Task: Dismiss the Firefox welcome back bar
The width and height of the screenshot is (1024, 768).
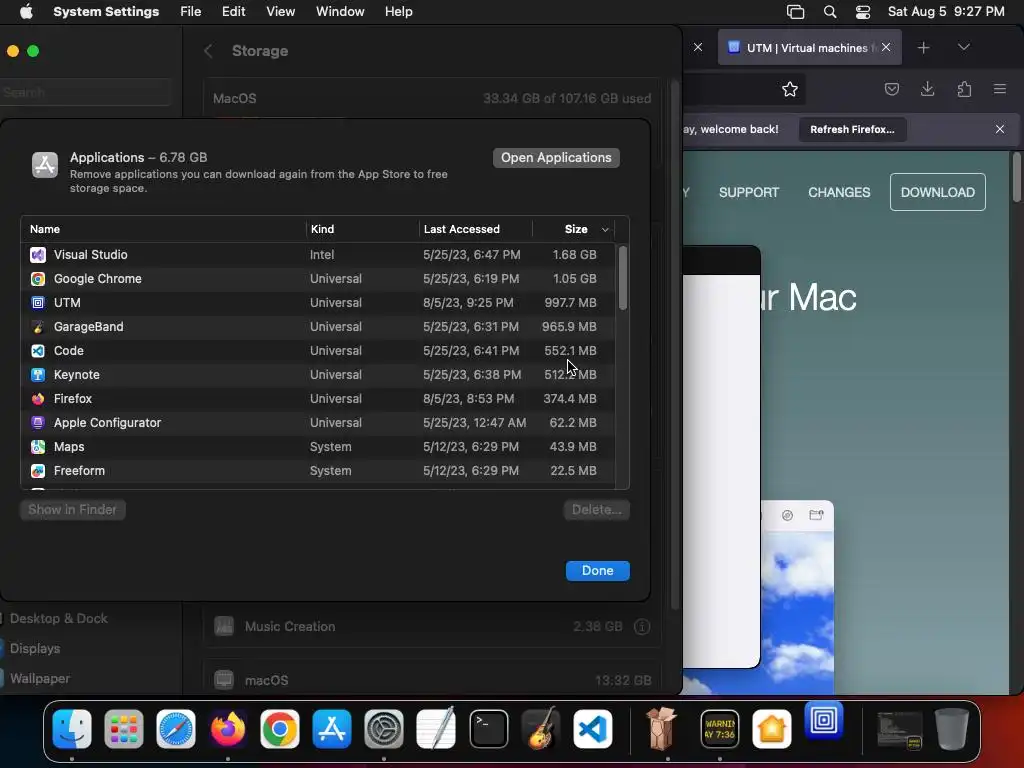Action: click(x=1000, y=129)
